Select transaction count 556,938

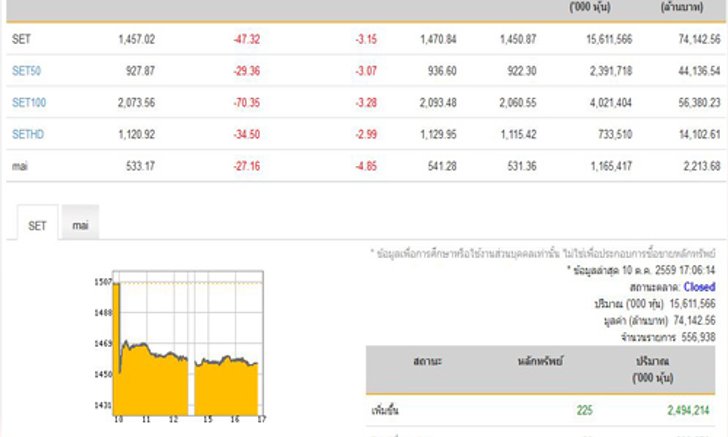pyautogui.click(x=698, y=337)
